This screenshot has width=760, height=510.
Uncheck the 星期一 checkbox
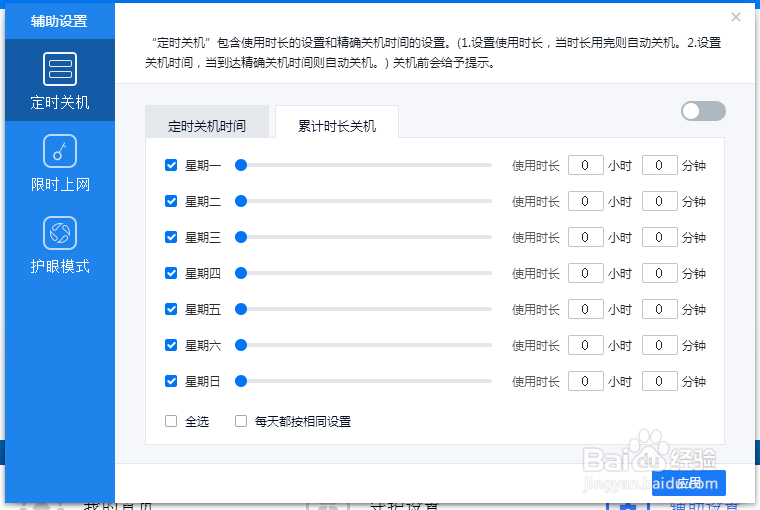171,165
